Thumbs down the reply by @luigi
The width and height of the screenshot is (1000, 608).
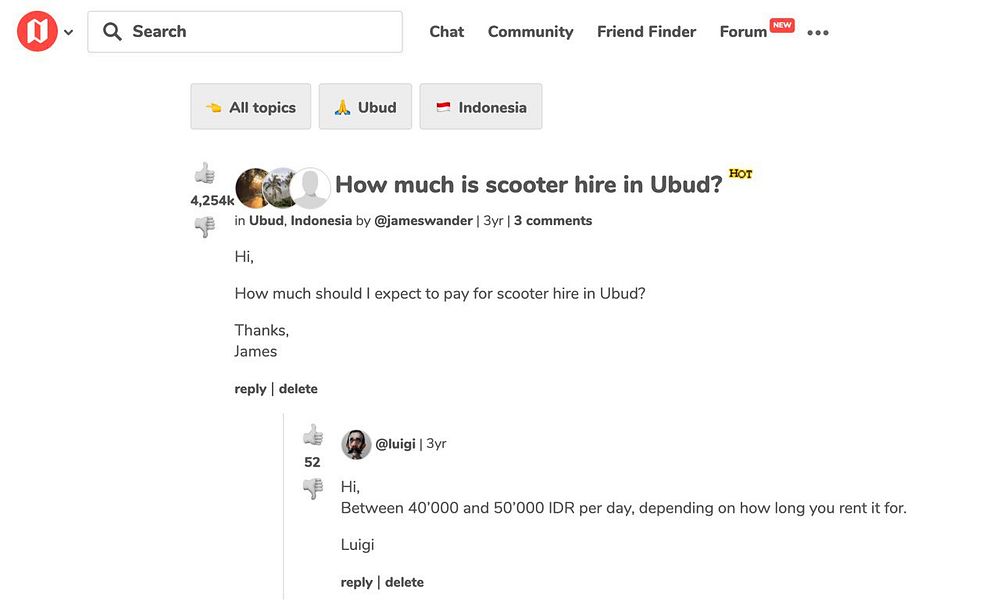point(313,489)
